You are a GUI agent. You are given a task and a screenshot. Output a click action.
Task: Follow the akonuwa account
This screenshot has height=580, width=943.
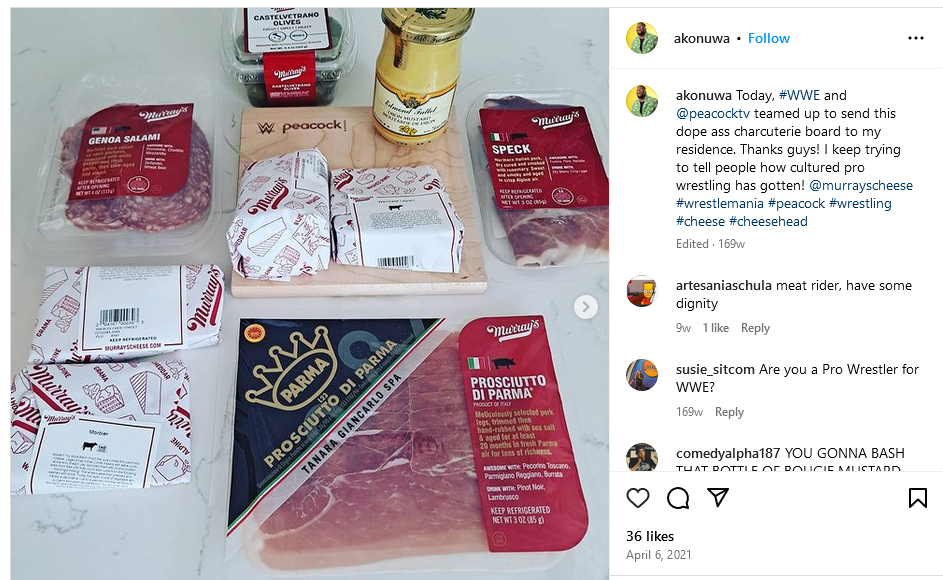point(769,38)
